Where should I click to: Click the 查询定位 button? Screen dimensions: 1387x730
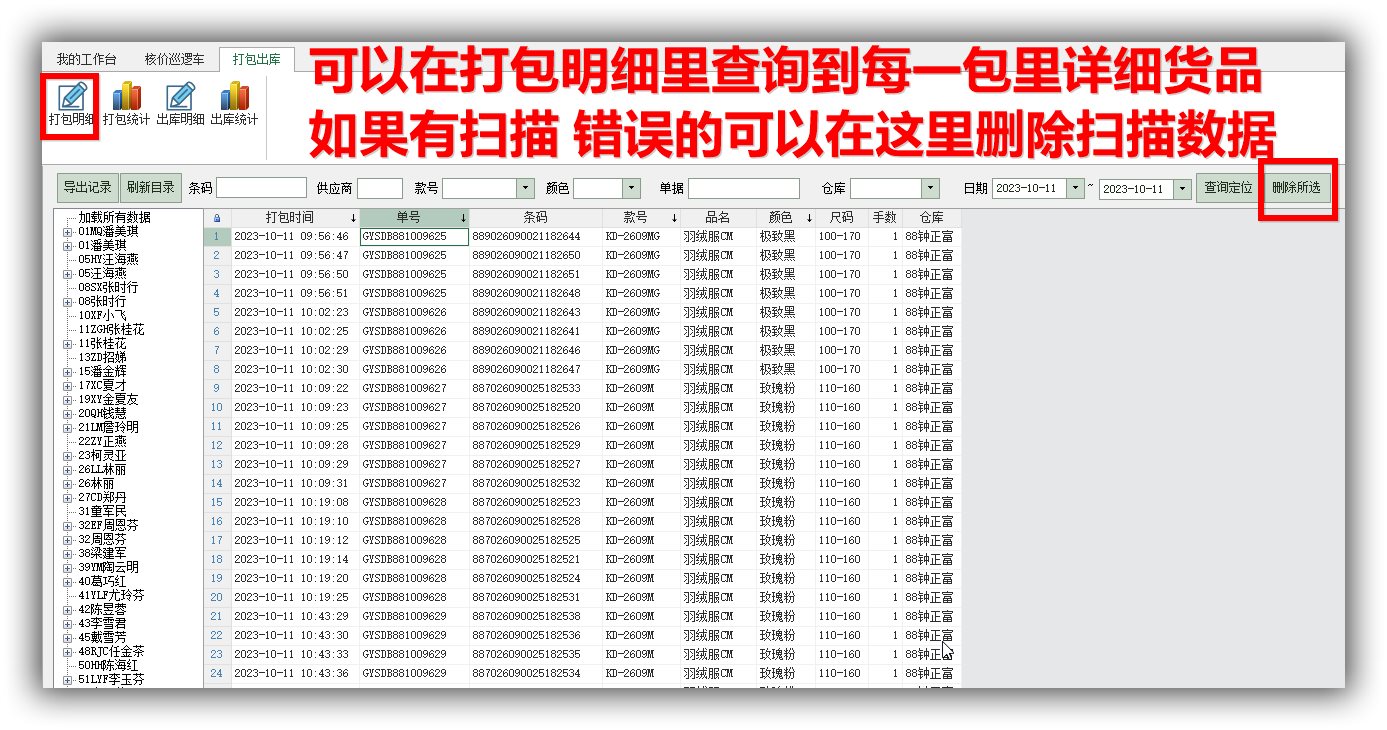1228,188
